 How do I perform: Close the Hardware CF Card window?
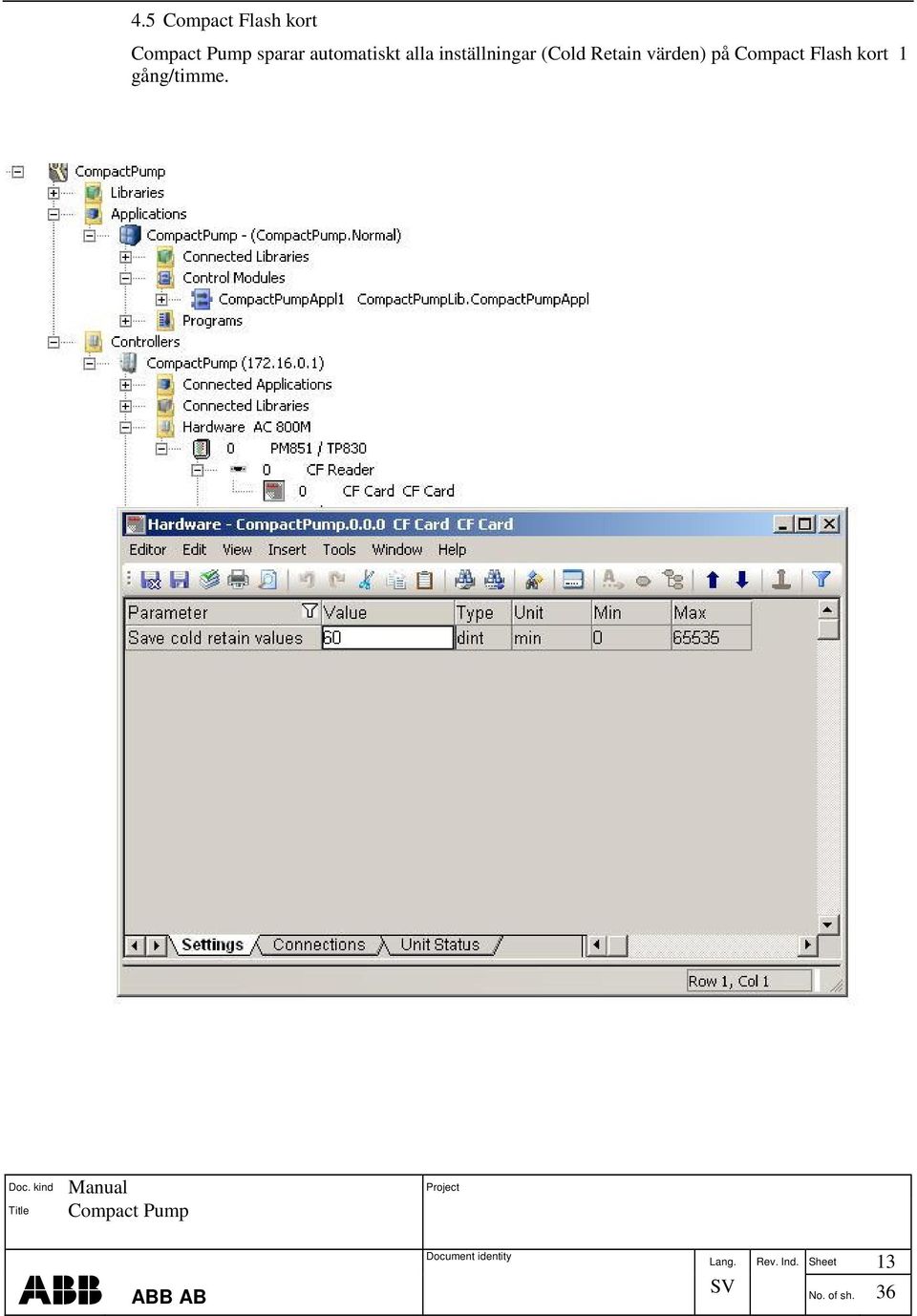(829, 523)
